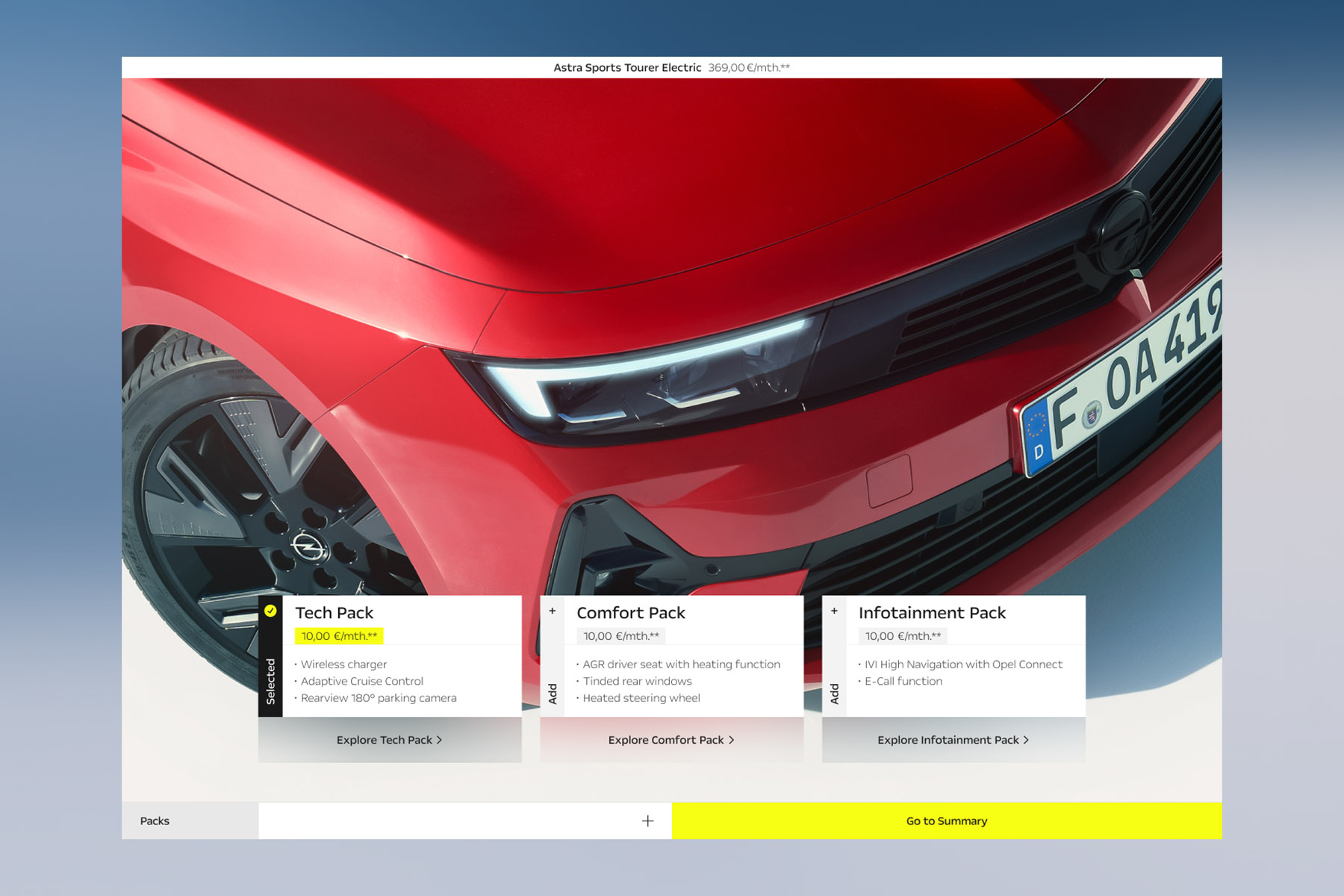Viewport: 1344px width, 896px height.
Task: Select the Packs tab label
Action: pyautogui.click(x=155, y=821)
